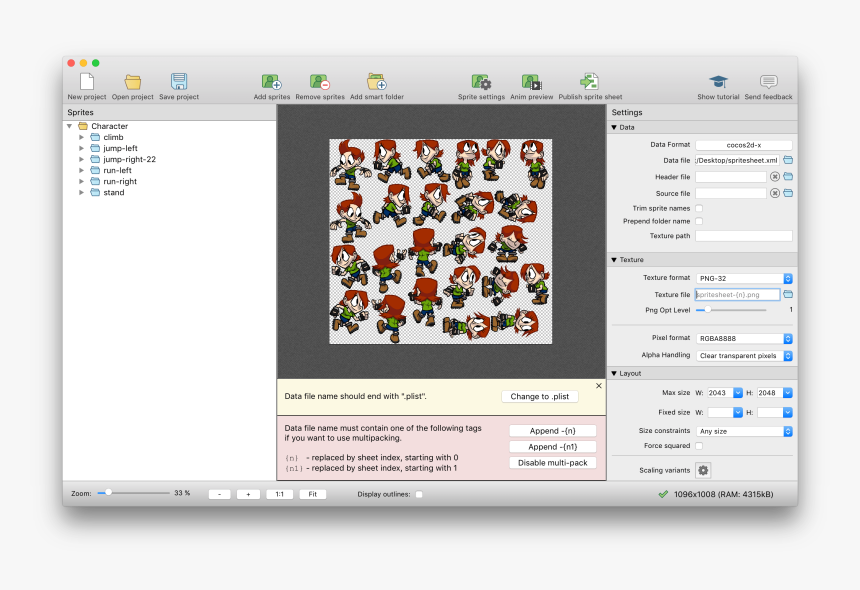This screenshot has width=860, height=590.
Task: Expand the run-left folder arrow
Action: (81, 170)
